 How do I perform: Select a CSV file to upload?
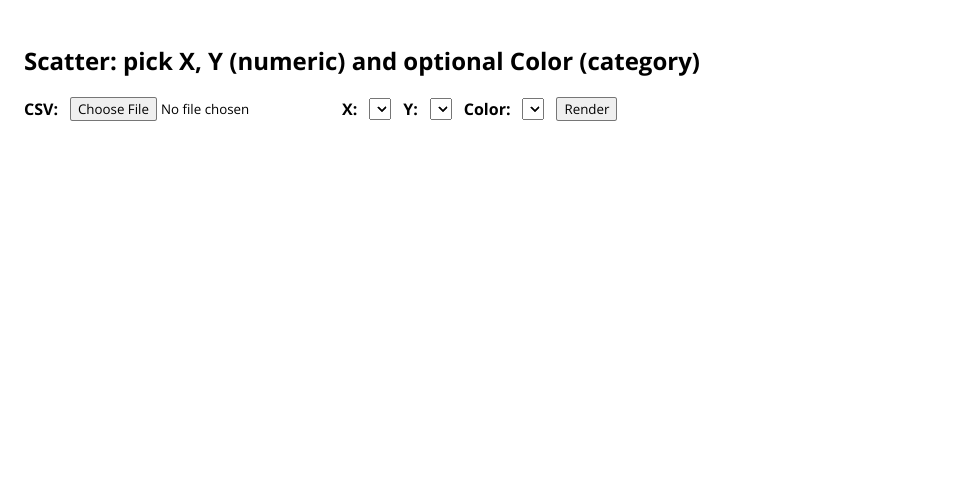click(113, 109)
